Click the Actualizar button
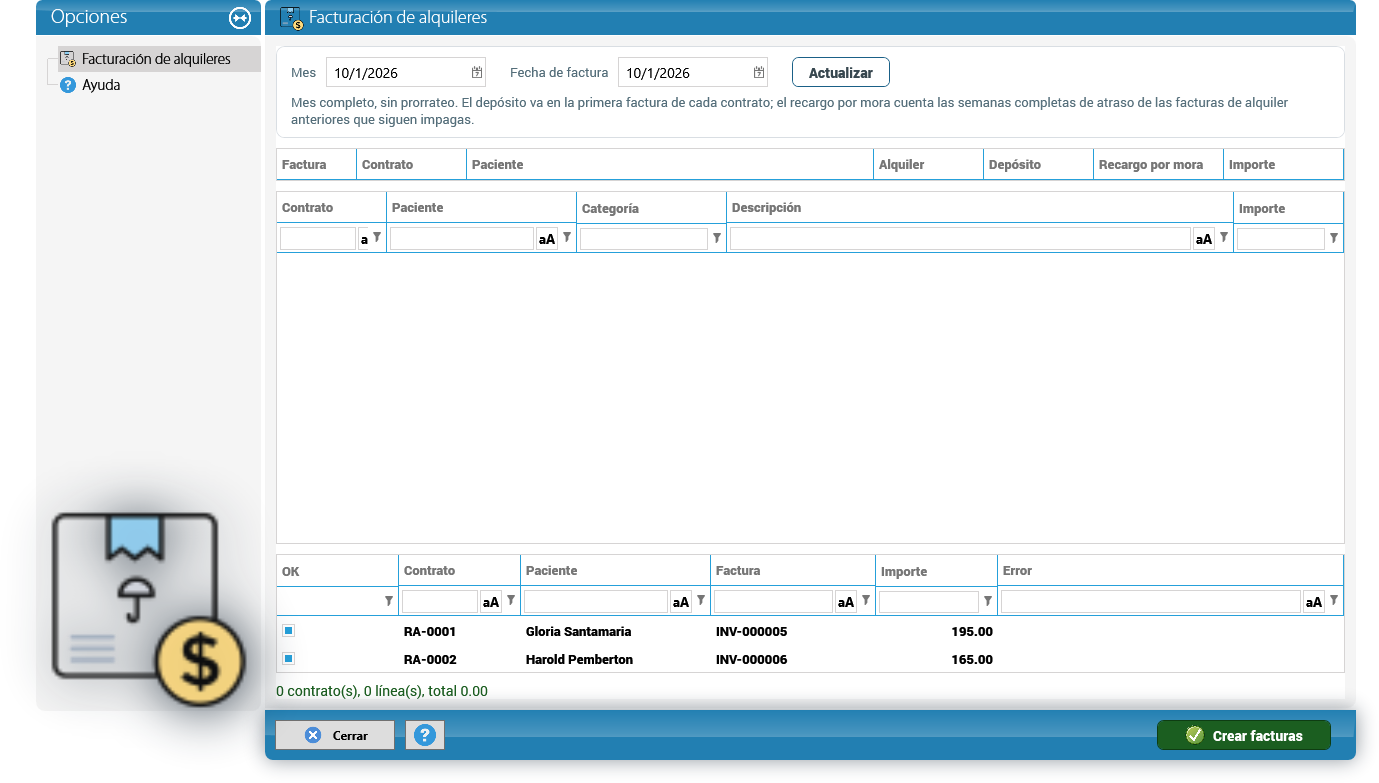This screenshot has height=783, width=1379. [840, 73]
